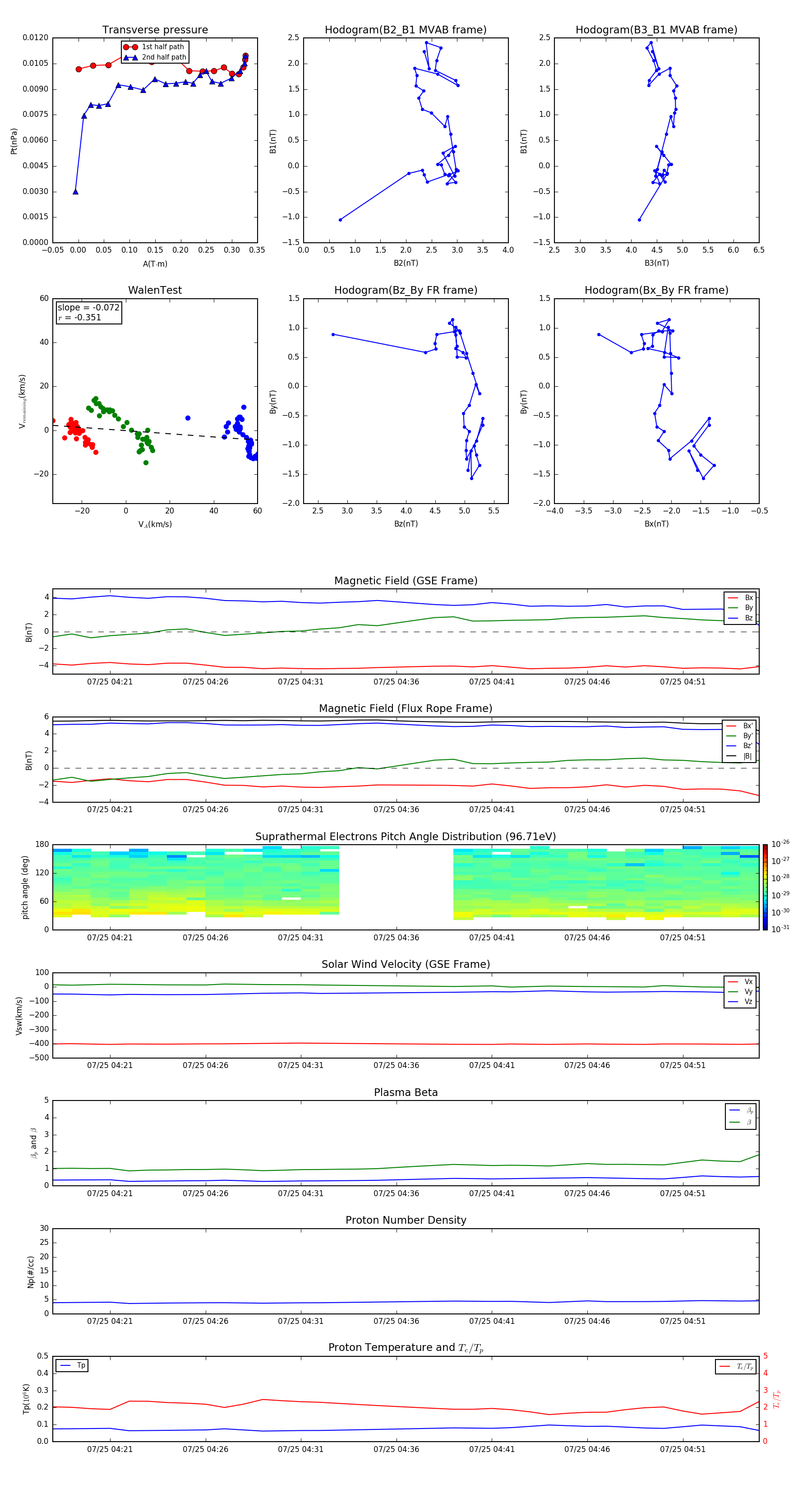
Task: Select the '2nd half path' legend entry
Action: tap(154, 57)
